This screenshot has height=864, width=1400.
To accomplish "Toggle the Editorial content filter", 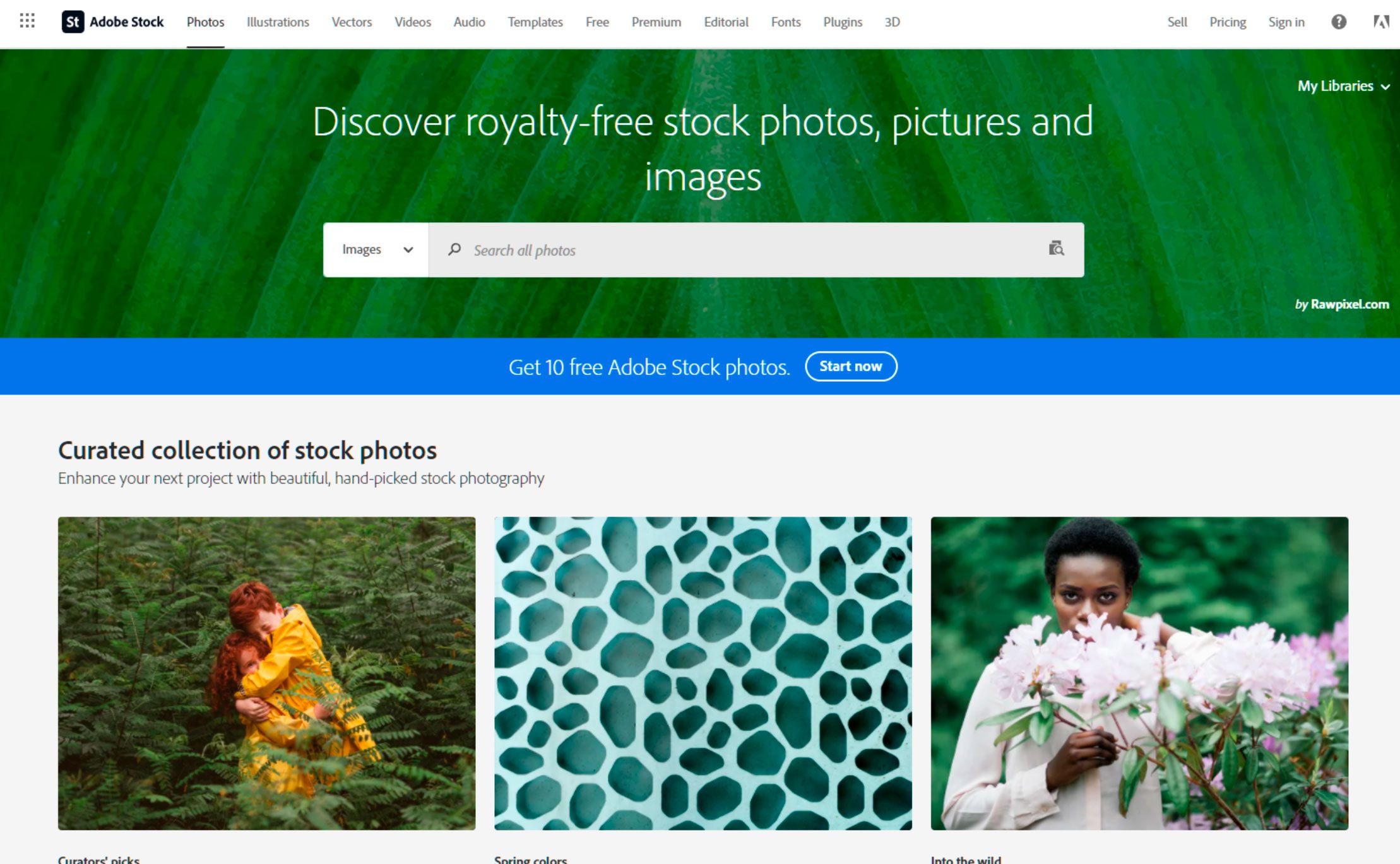I will click(x=726, y=20).
